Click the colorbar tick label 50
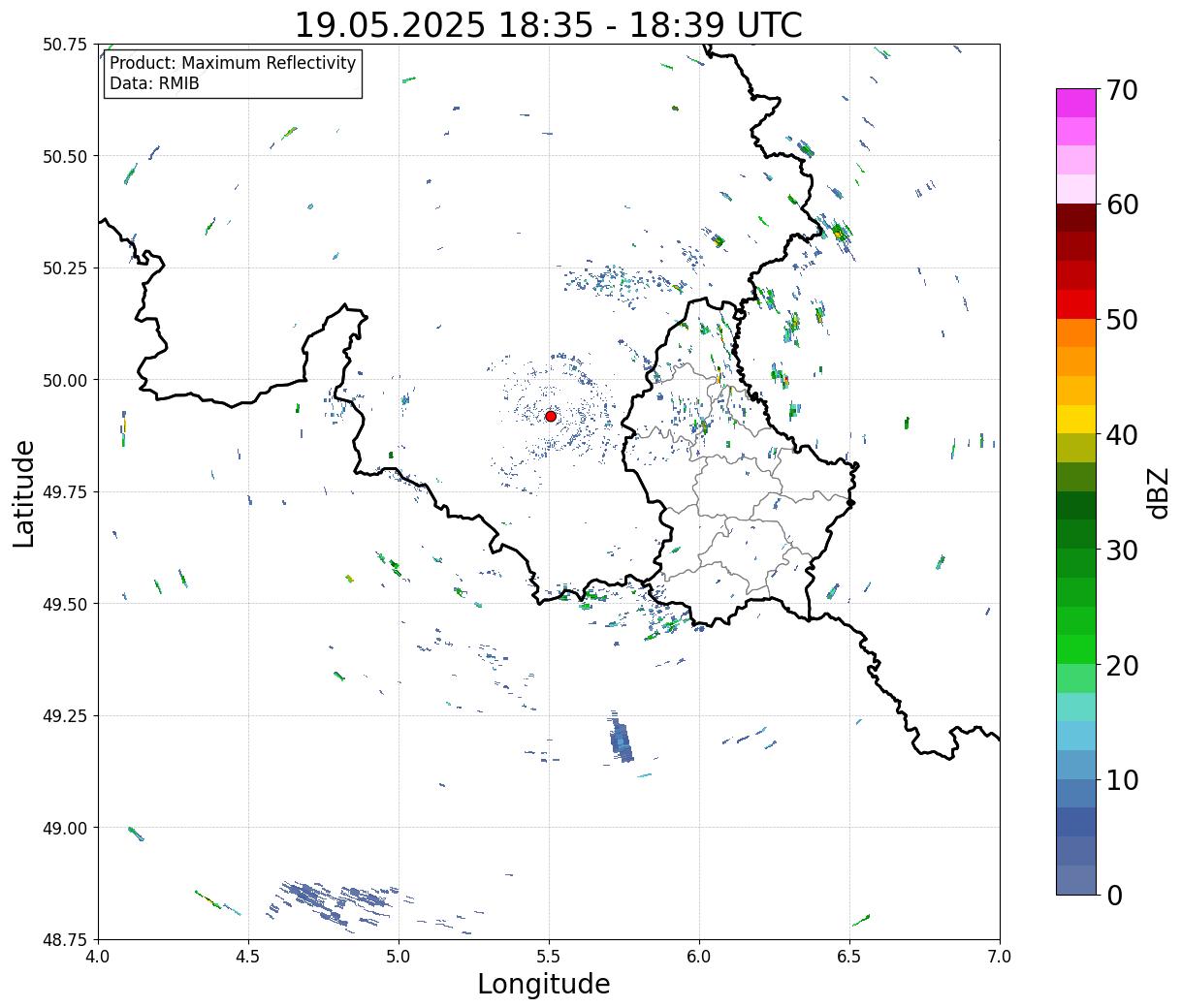1182x1008 pixels. 1122,320
